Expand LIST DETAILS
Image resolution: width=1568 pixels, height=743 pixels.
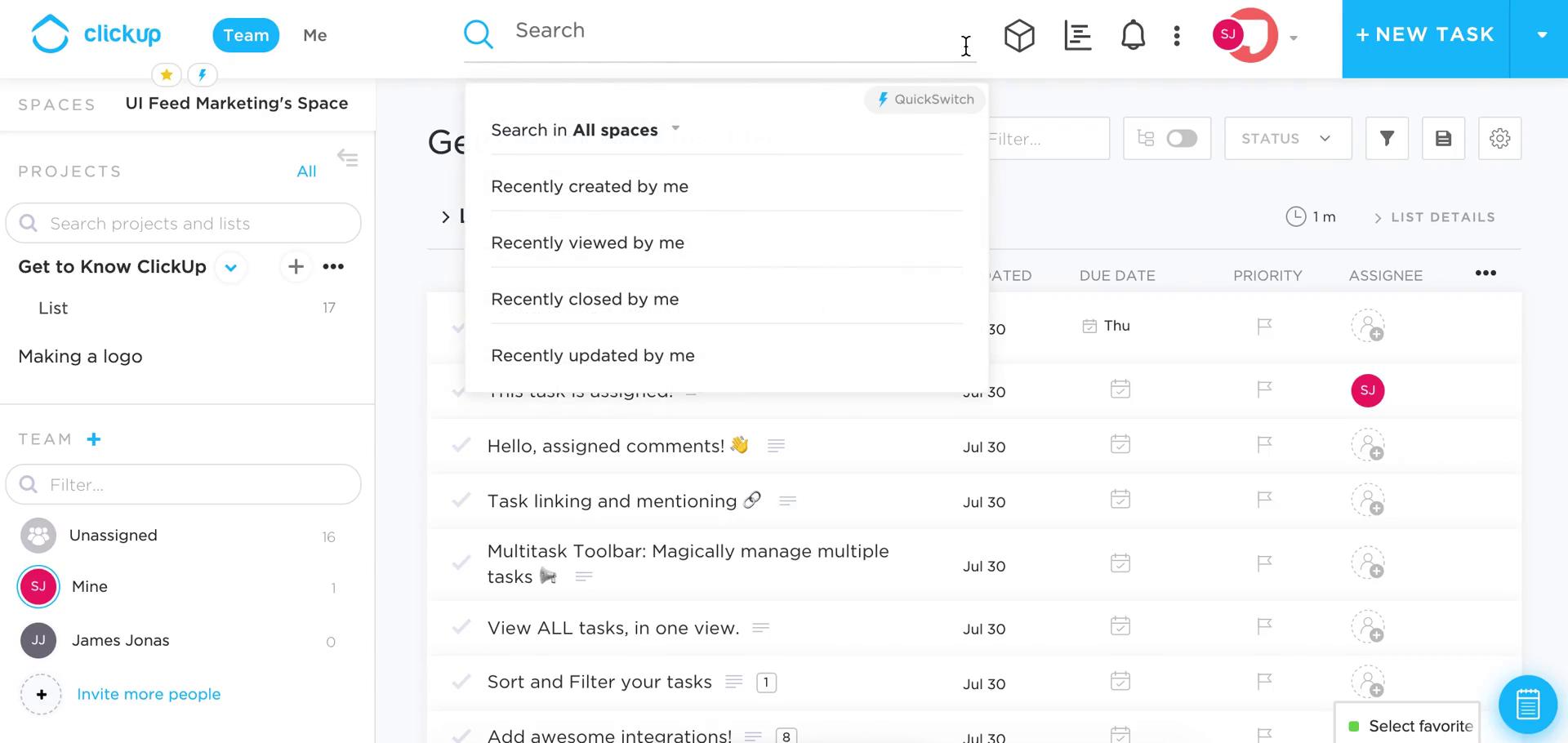pos(1434,217)
